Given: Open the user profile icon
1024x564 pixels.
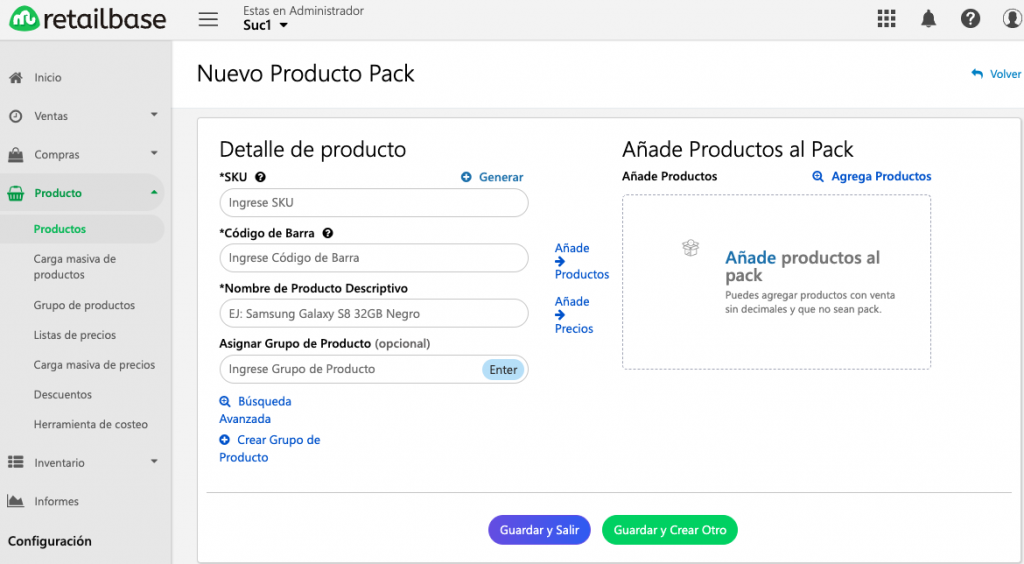Looking at the screenshot, I should (x=1013, y=18).
